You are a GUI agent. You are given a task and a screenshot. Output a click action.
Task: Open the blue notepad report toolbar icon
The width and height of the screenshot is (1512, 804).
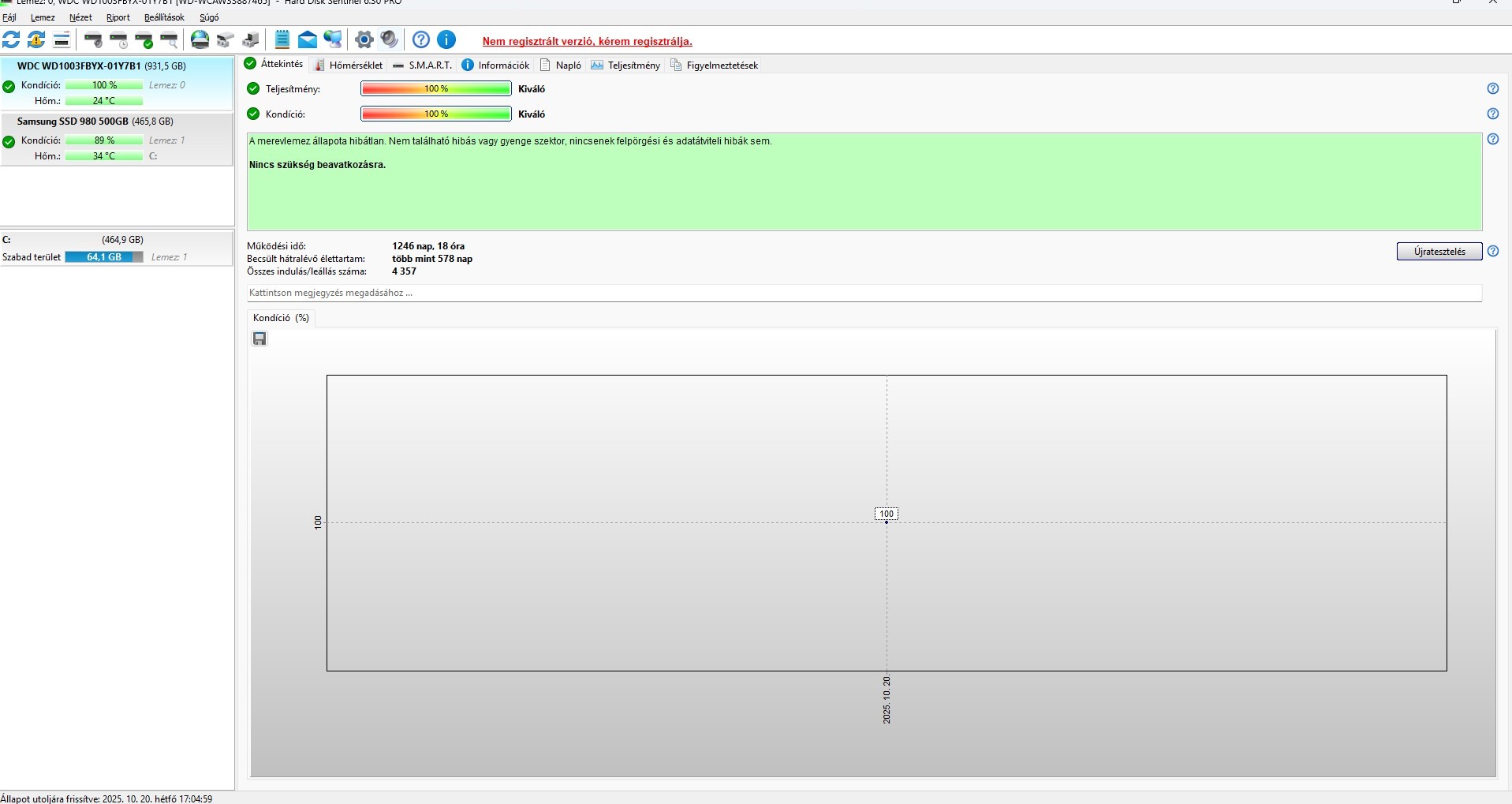(x=282, y=39)
